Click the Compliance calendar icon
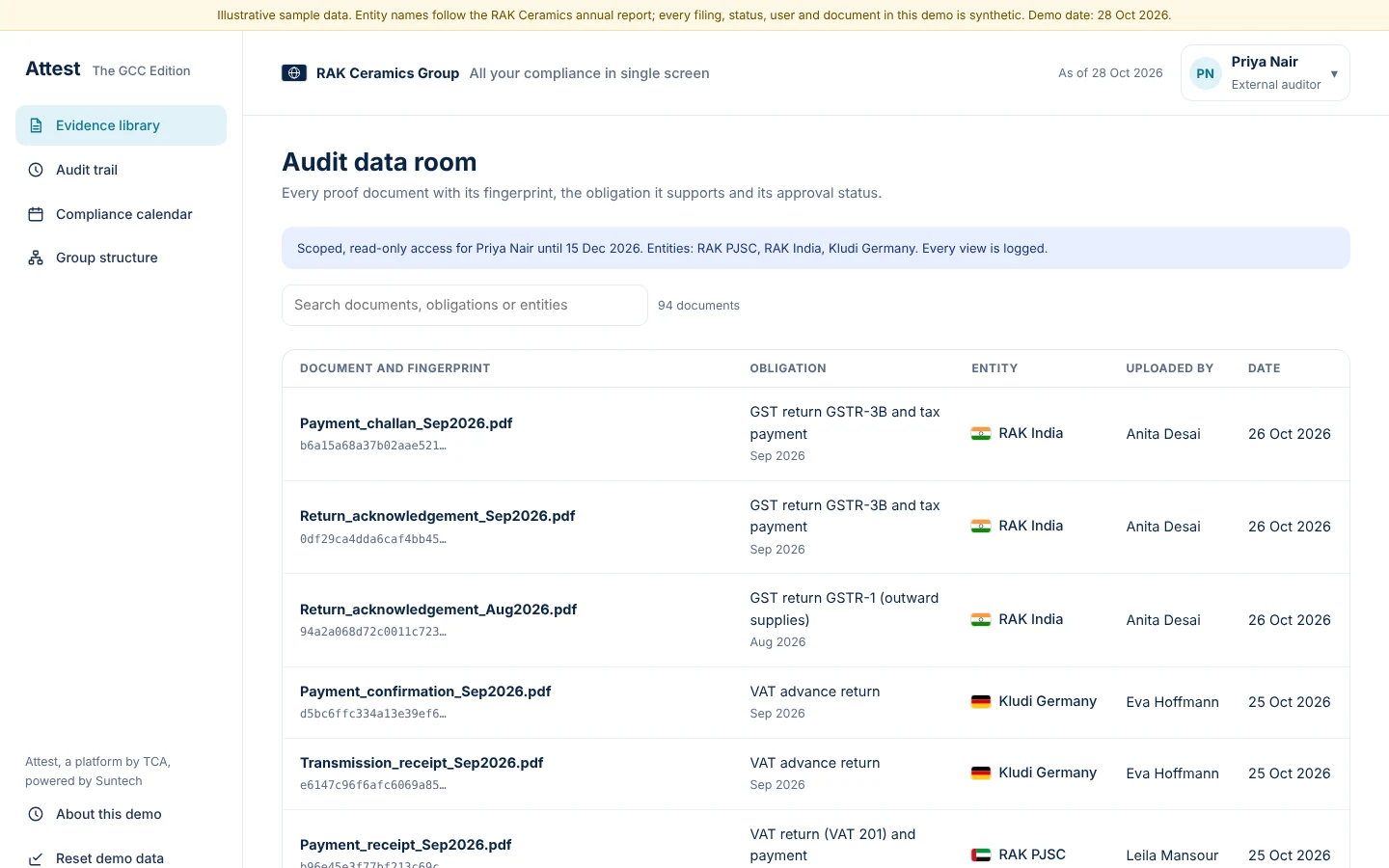 (36, 214)
